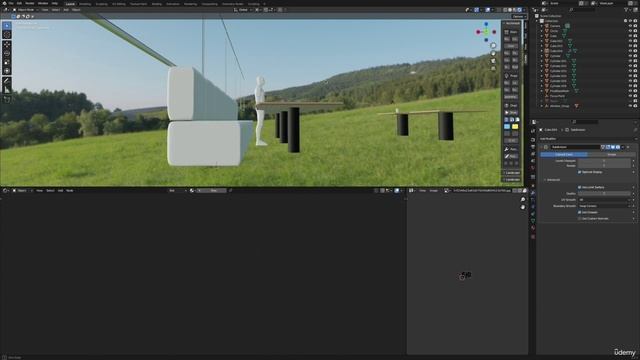
Task: Open the File menu
Action: coord(11,3)
